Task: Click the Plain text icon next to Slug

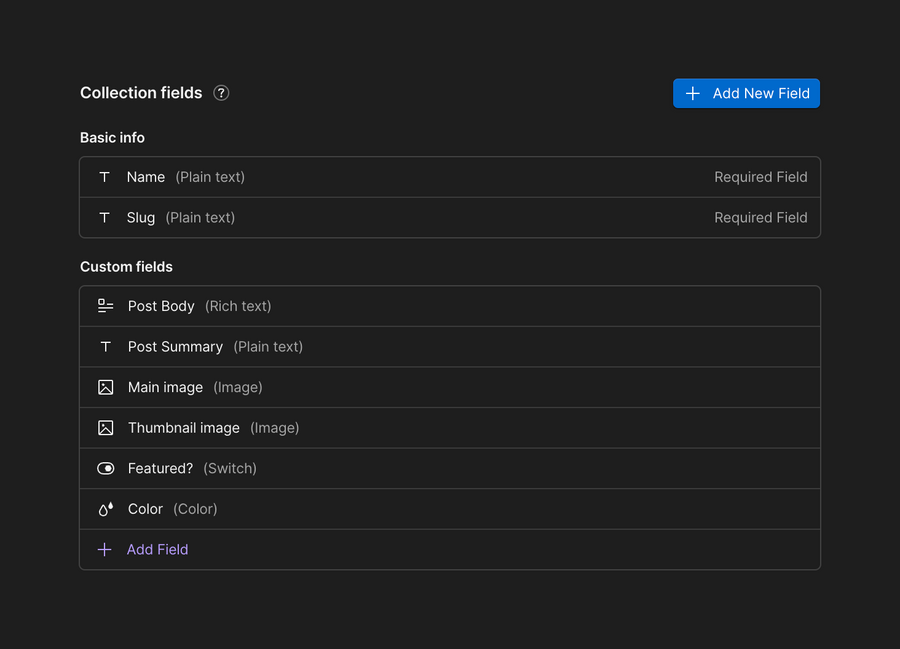Action: pos(104,217)
